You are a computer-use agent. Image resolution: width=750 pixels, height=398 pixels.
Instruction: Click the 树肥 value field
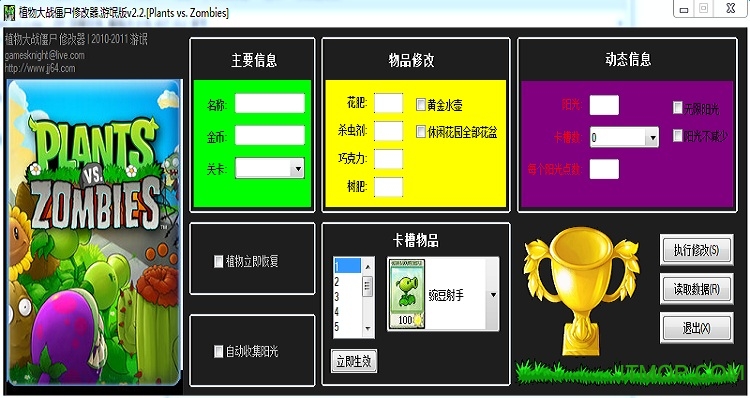tap(388, 187)
